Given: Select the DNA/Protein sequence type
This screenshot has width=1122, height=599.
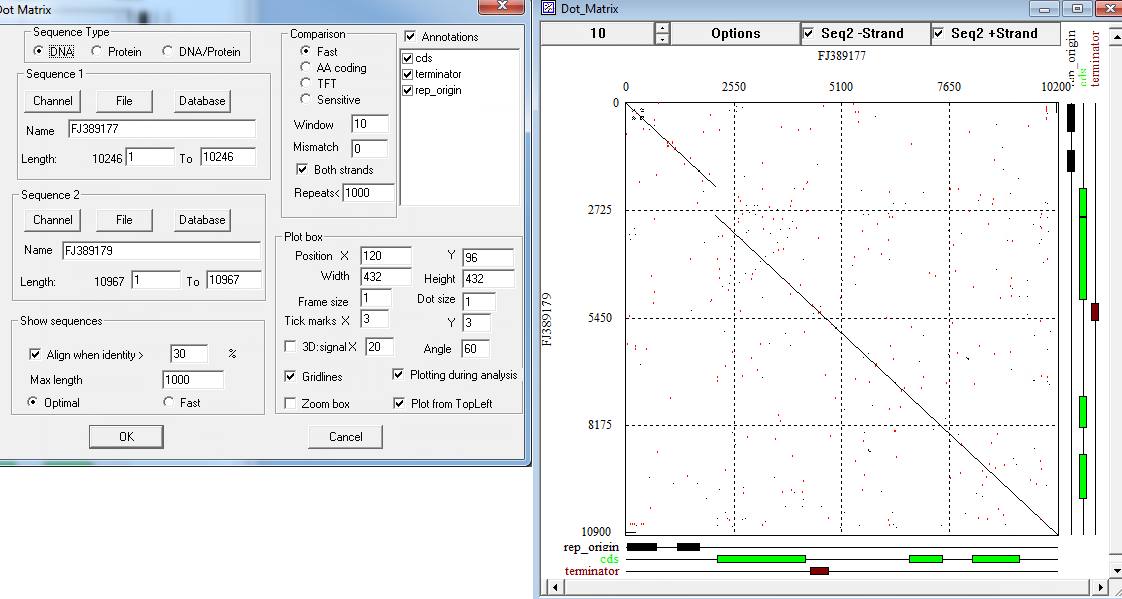Looking at the screenshot, I should tap(167, 52).
